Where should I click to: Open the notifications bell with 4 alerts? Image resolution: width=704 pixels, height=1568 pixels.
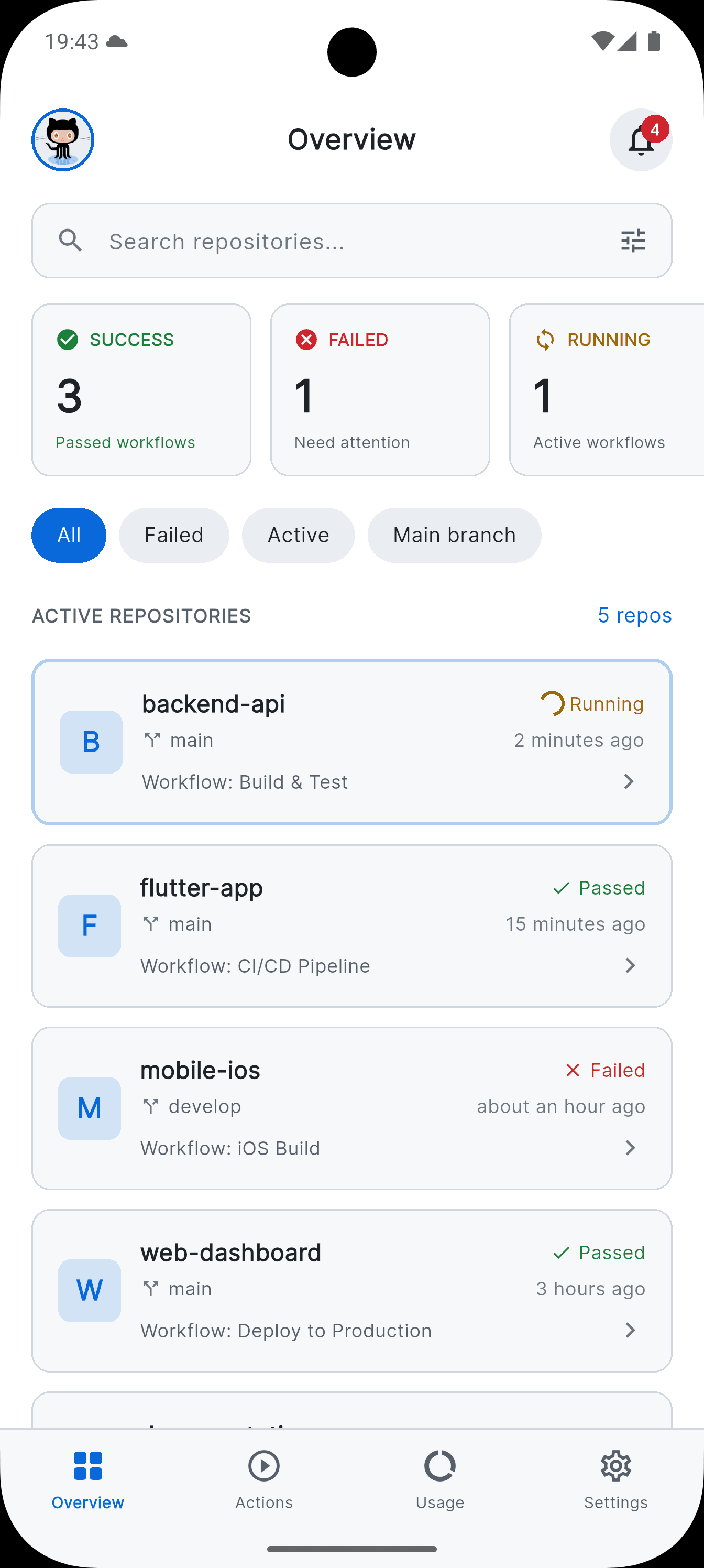[x=641, y=139]
